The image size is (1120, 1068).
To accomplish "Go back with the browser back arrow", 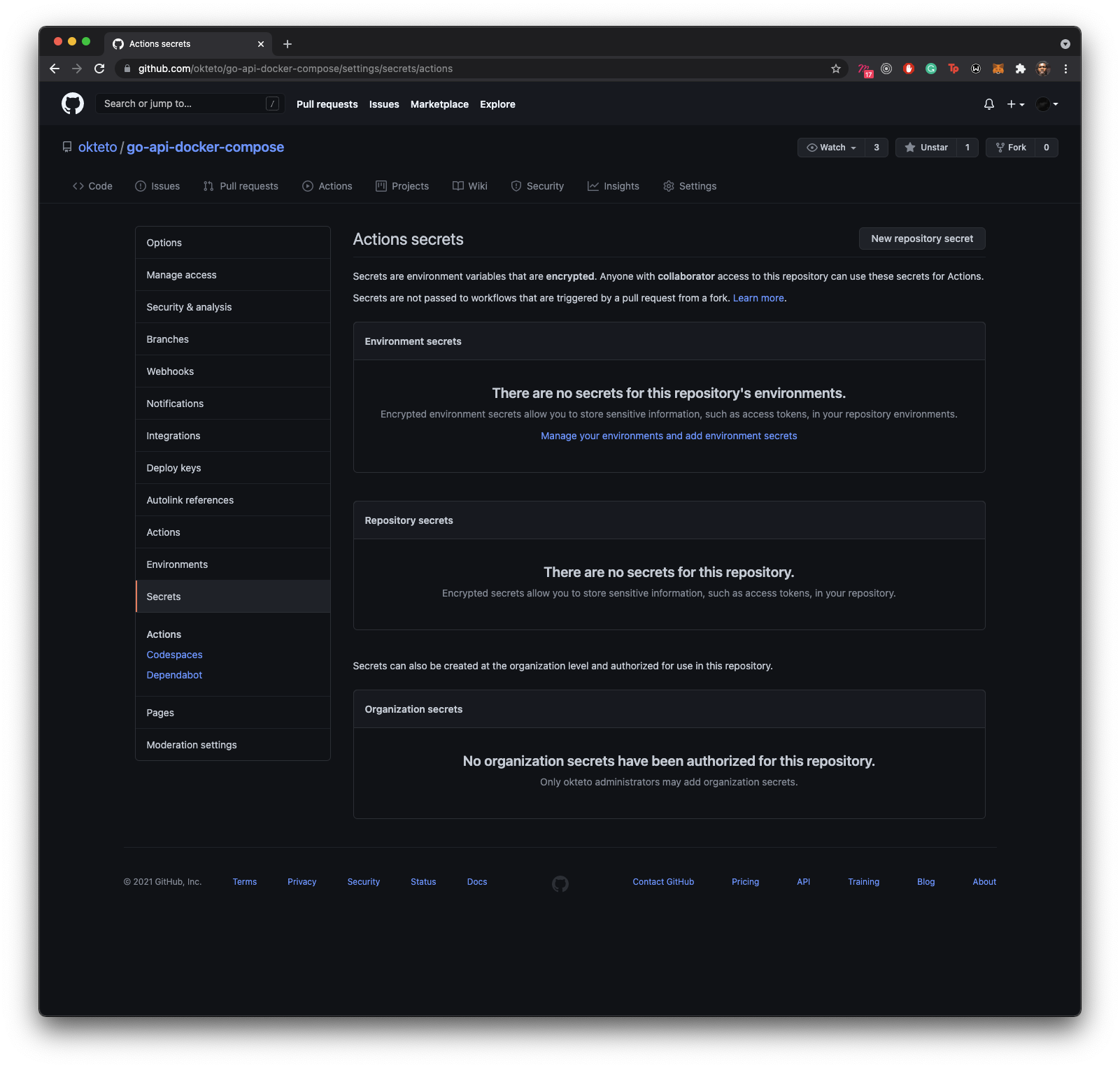I will [x=55, y=69].
